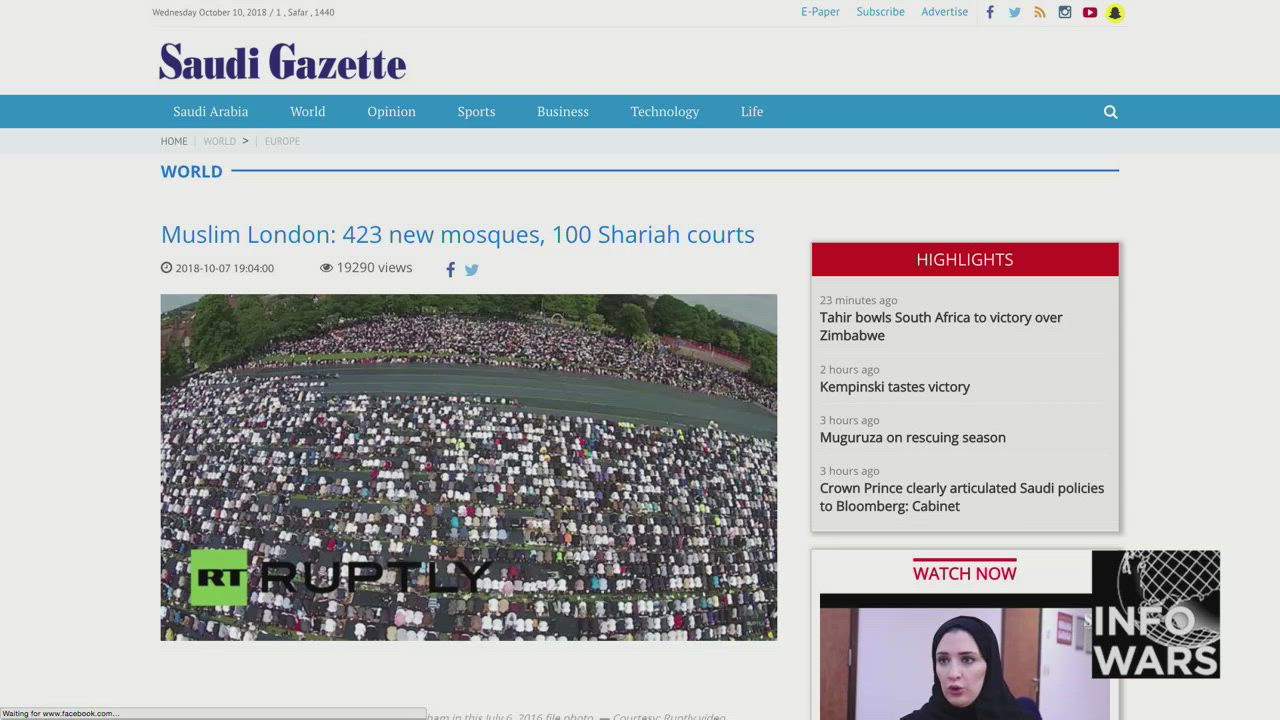Open the Instagram icon in header
1280x720 pixels.
pos(1065,12)
